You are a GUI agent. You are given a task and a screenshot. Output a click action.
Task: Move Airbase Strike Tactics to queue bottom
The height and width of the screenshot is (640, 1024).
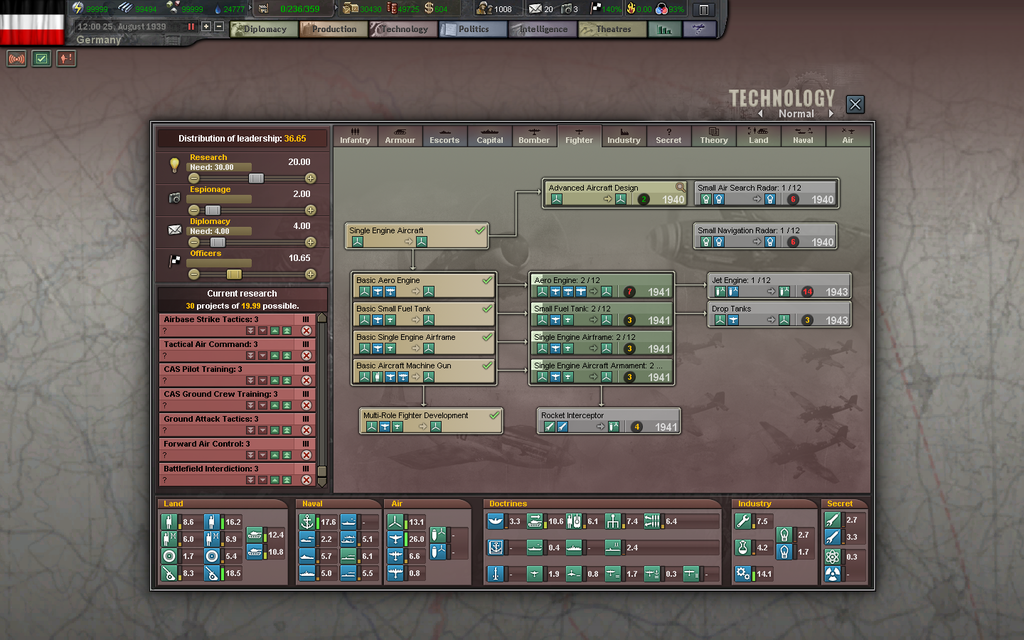click(251, 331)
